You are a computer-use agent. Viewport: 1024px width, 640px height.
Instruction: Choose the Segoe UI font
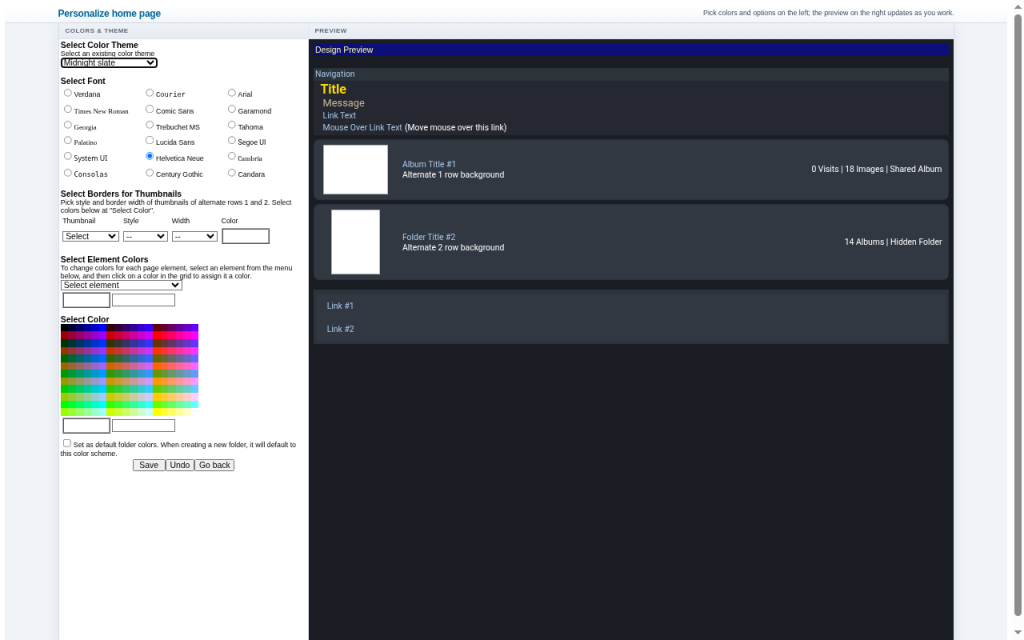232,140
